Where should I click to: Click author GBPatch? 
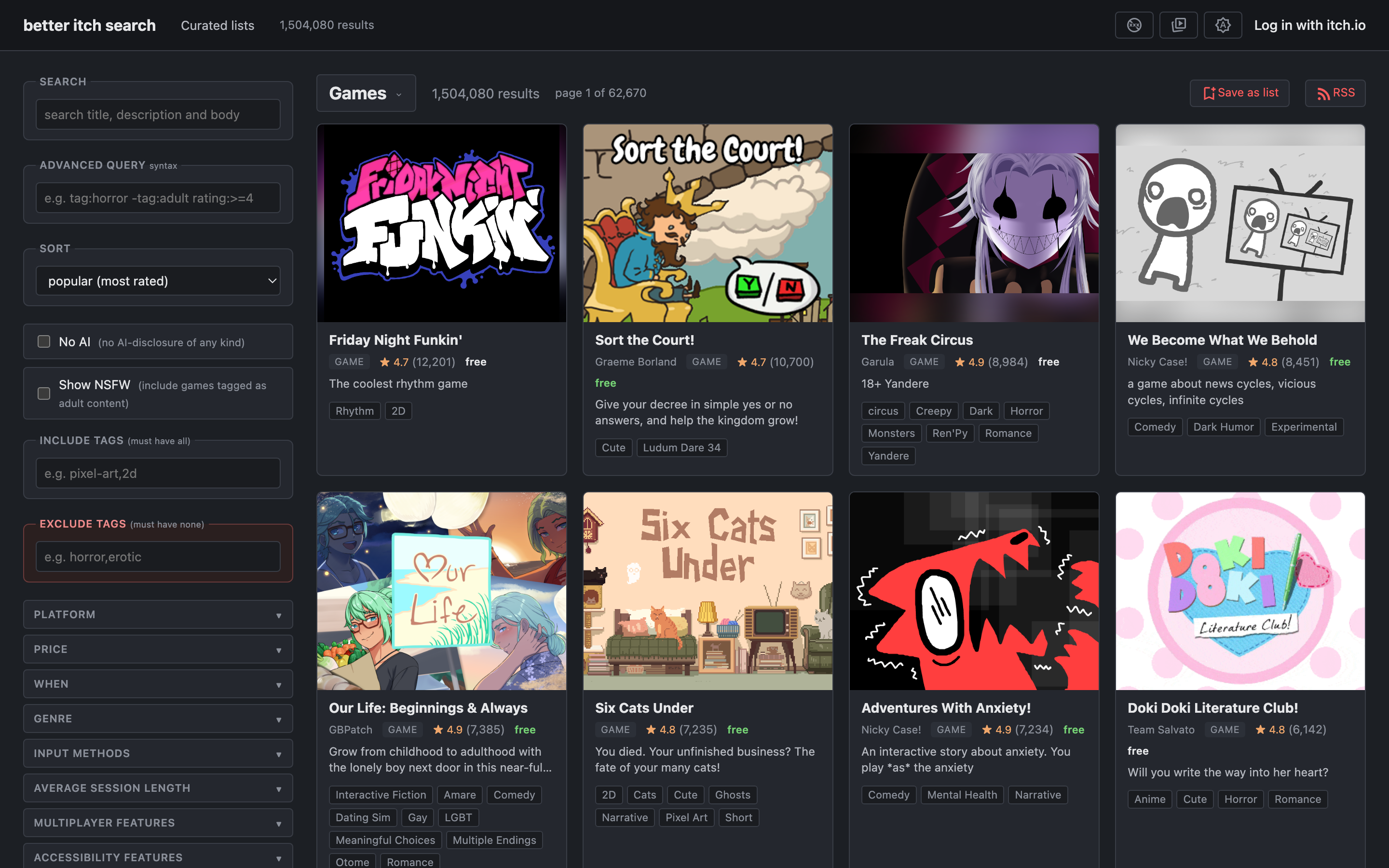tap(350, 730)
